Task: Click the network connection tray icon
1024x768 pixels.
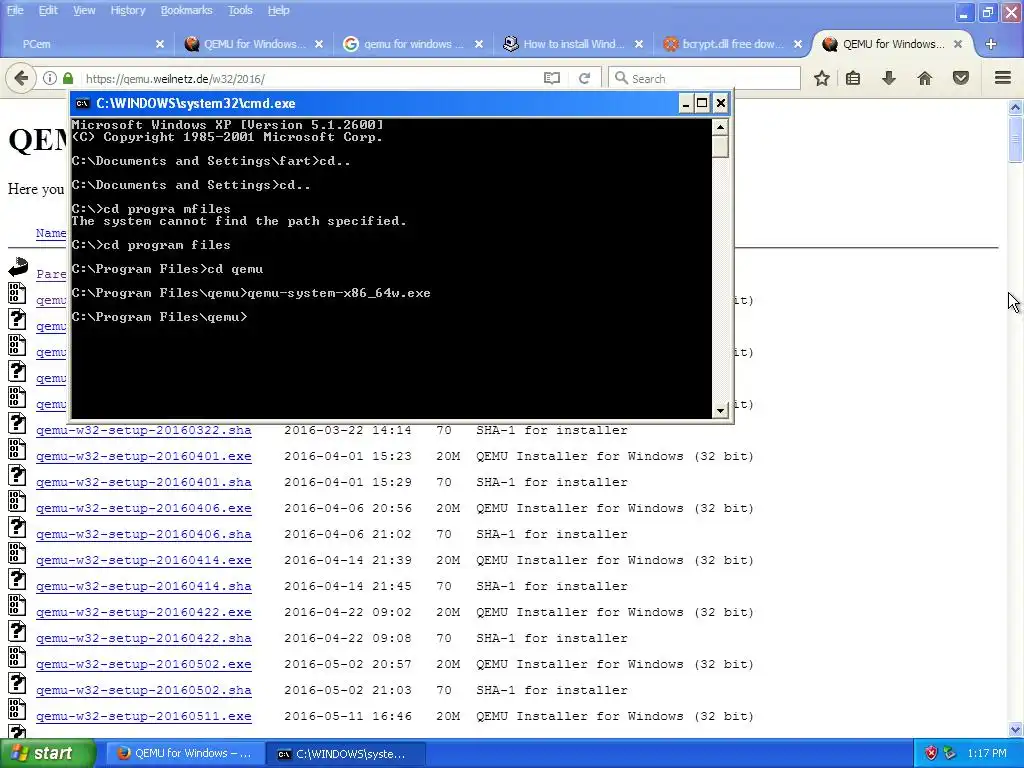Action: pyautogui.click(x=950, y=753)
